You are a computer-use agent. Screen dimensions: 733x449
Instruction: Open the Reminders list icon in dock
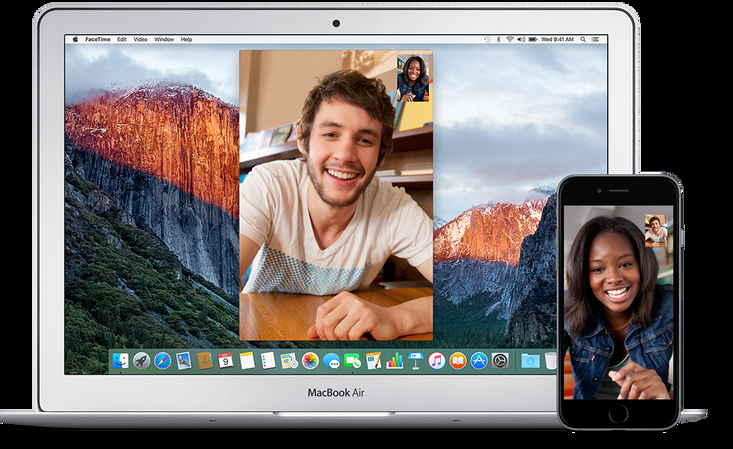tap(268, 361)
